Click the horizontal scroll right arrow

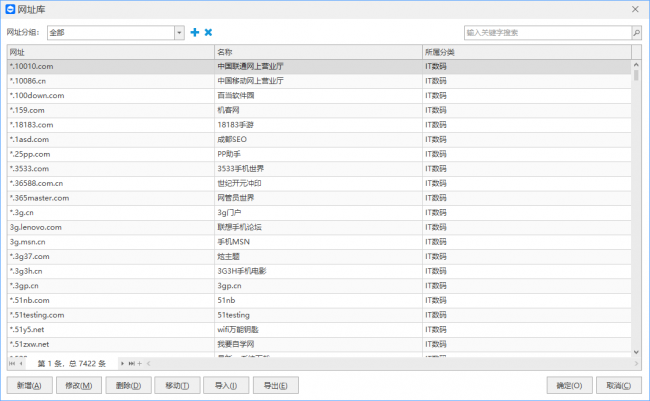[x=636, y=364]
